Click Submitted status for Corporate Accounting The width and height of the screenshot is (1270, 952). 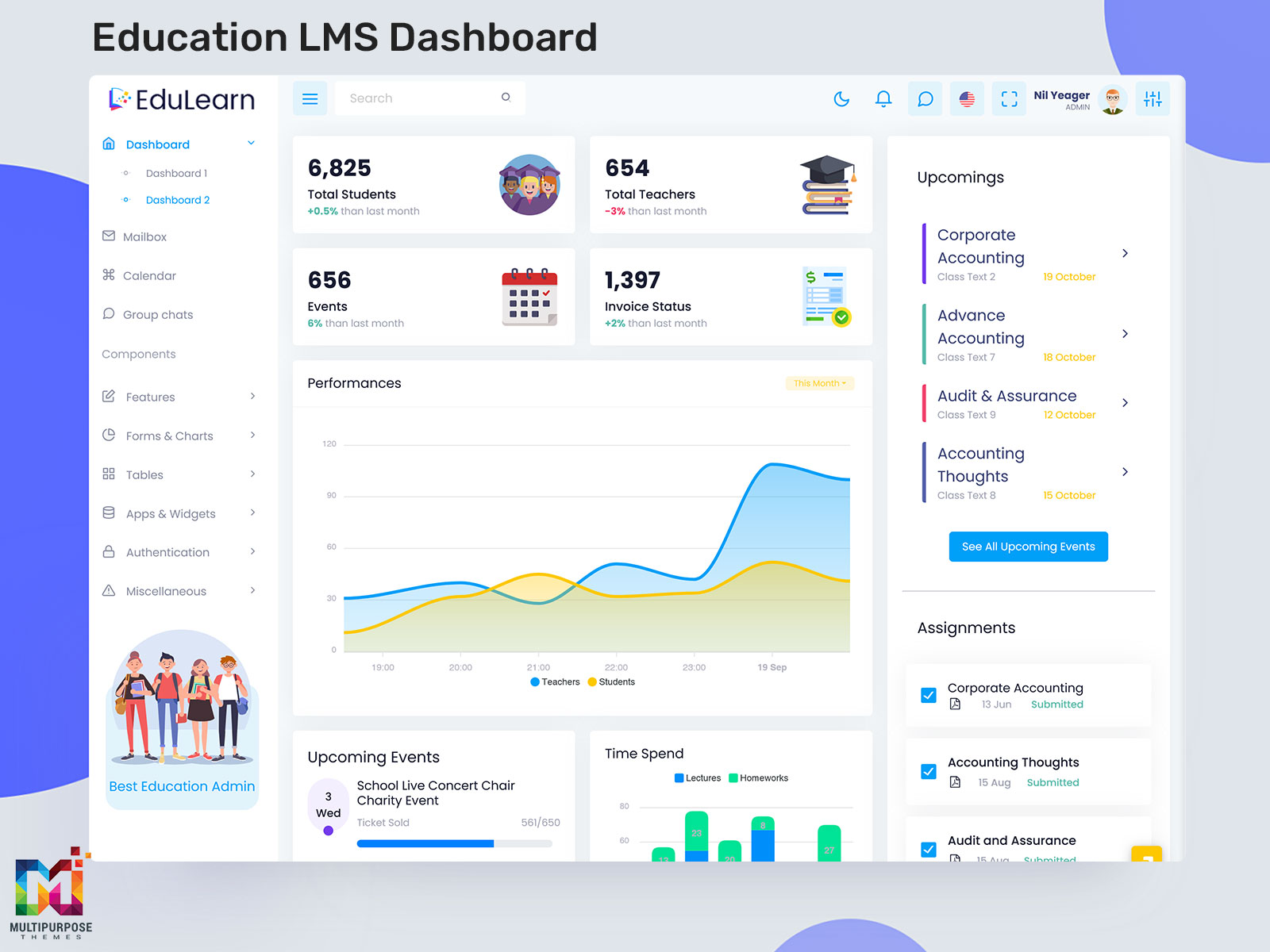pyautogui.click(x=1056, y=704)
